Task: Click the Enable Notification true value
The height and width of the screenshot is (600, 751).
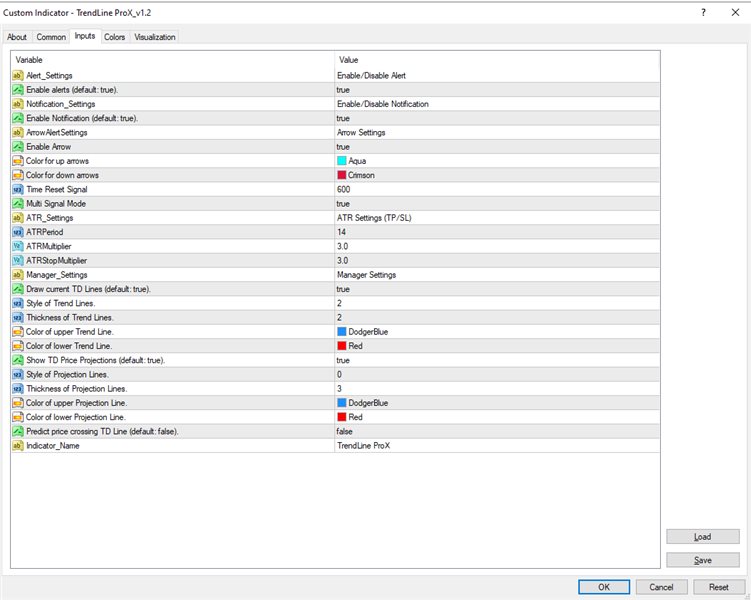Action: click(x=343, y=118)
